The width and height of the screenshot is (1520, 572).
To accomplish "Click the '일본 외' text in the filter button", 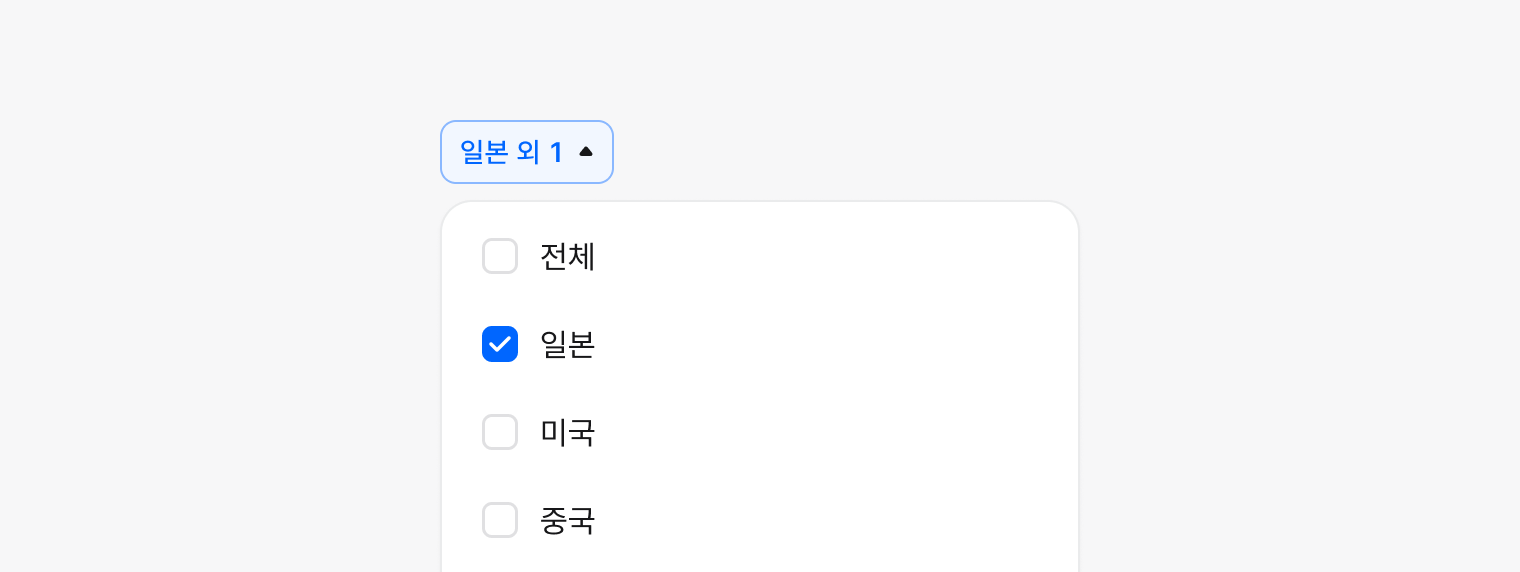I will click(x=499, y=152).
